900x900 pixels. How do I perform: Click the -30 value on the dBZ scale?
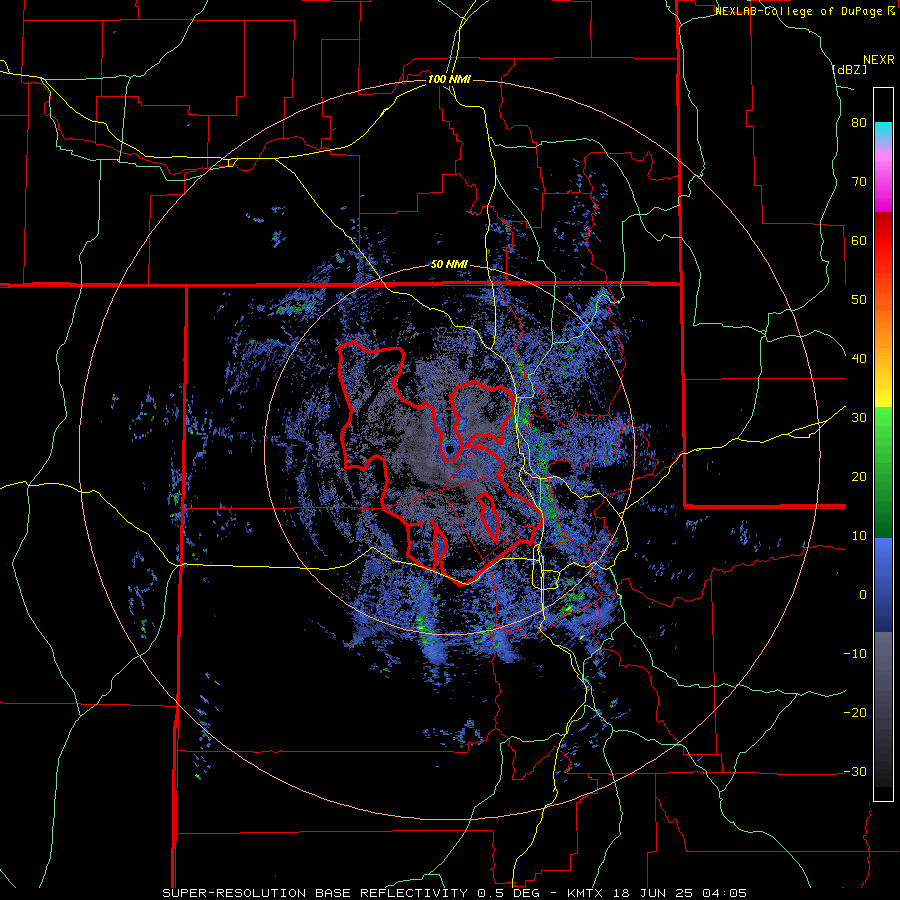(855, 772)
